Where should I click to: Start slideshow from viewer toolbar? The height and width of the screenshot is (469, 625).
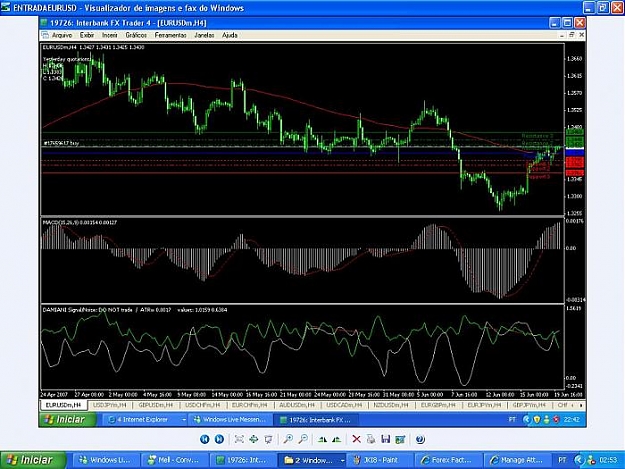click(x=269, y=439)
